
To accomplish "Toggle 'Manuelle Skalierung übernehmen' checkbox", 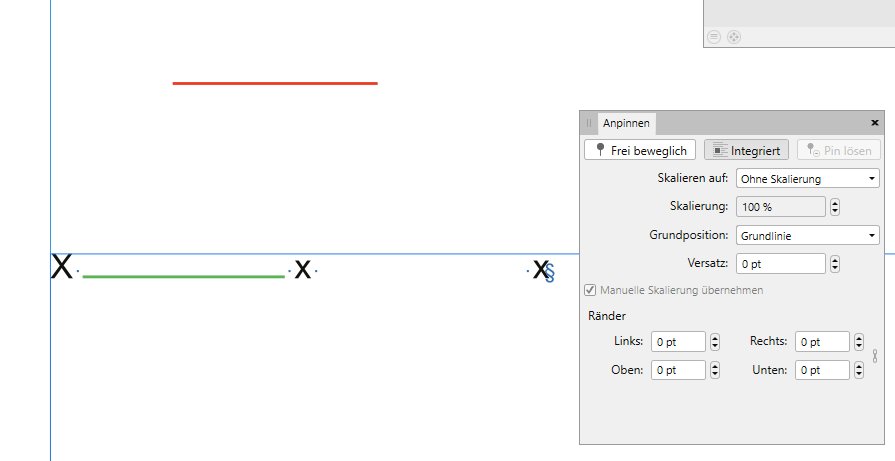I will pyautogui.click(x=591, y=290).
